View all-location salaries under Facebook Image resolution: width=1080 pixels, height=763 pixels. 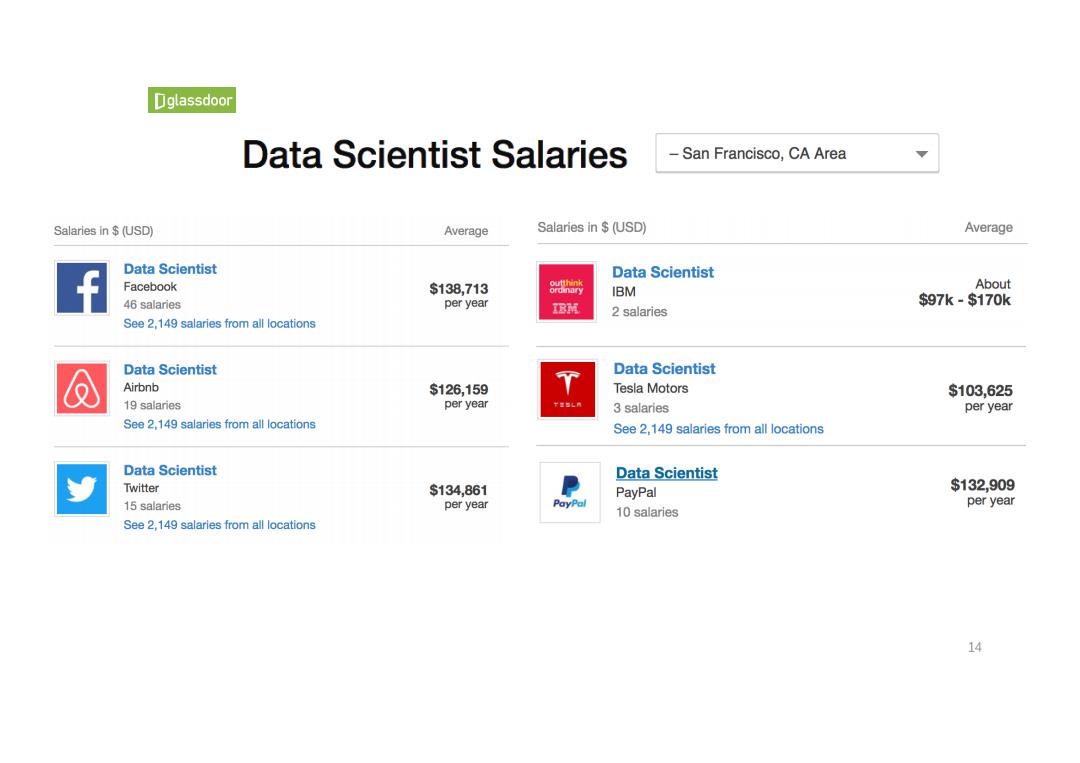[219, 323]
